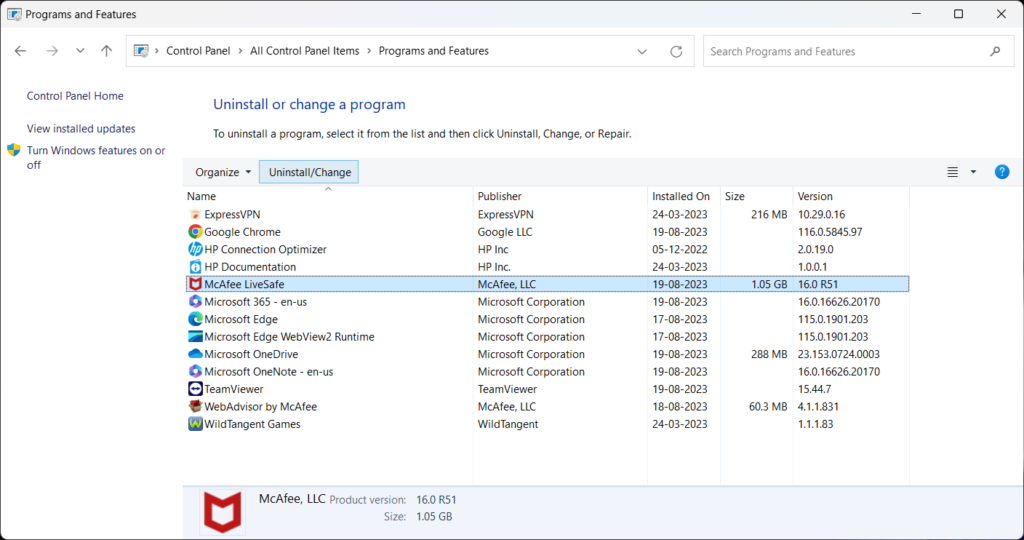
Task: Expand the chevron after All Control Panel Items
Action: click(x=369, y=51)
